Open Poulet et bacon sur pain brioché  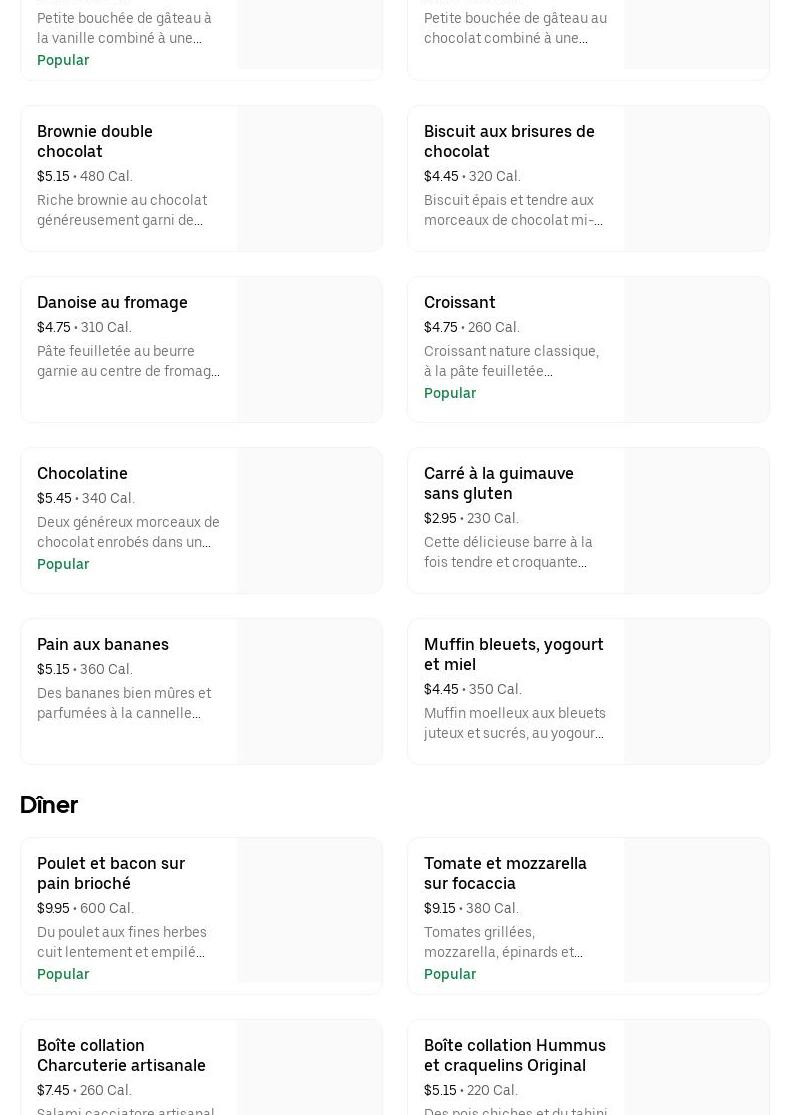click(111, 873)
